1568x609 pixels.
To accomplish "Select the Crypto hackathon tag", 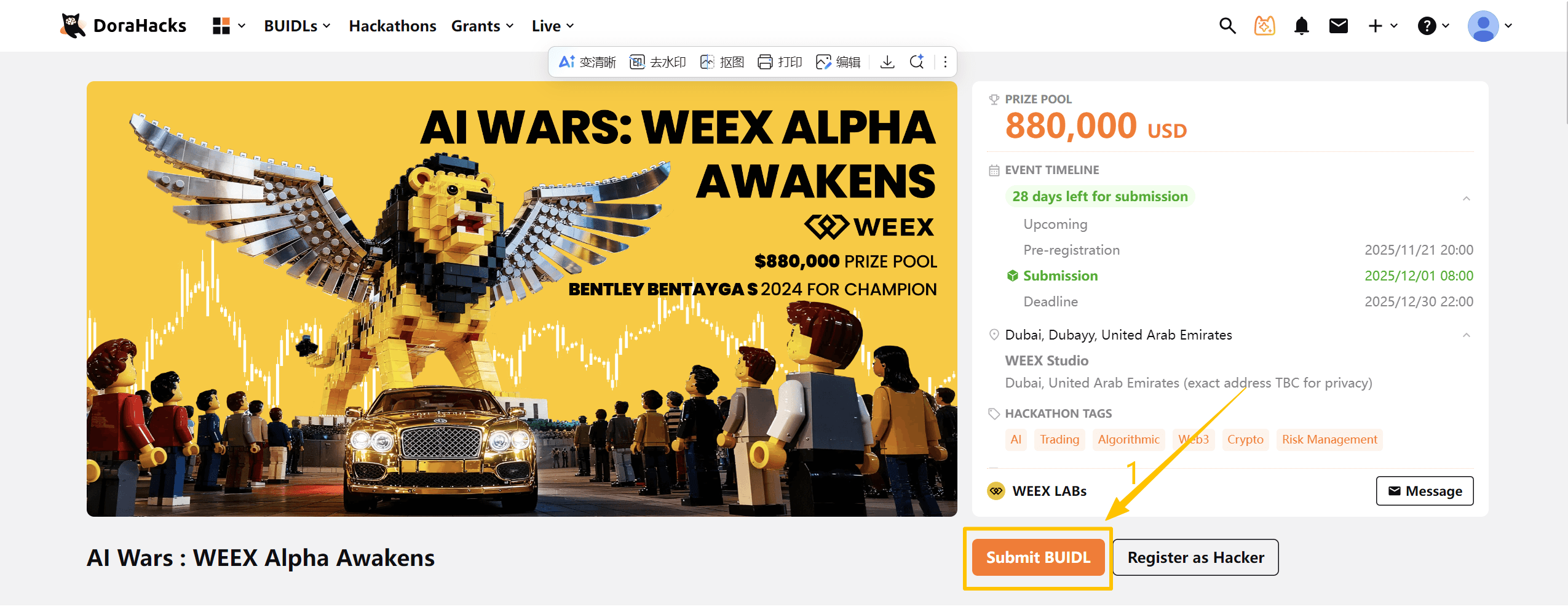I will pyautogui.click(x=1245, y=439).
